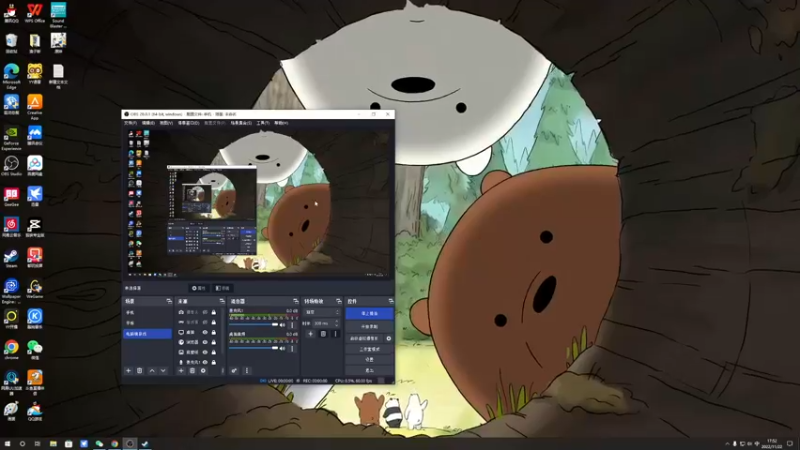Open the 文件(F) menu
The image size is (800, 450).
point(131,123)
